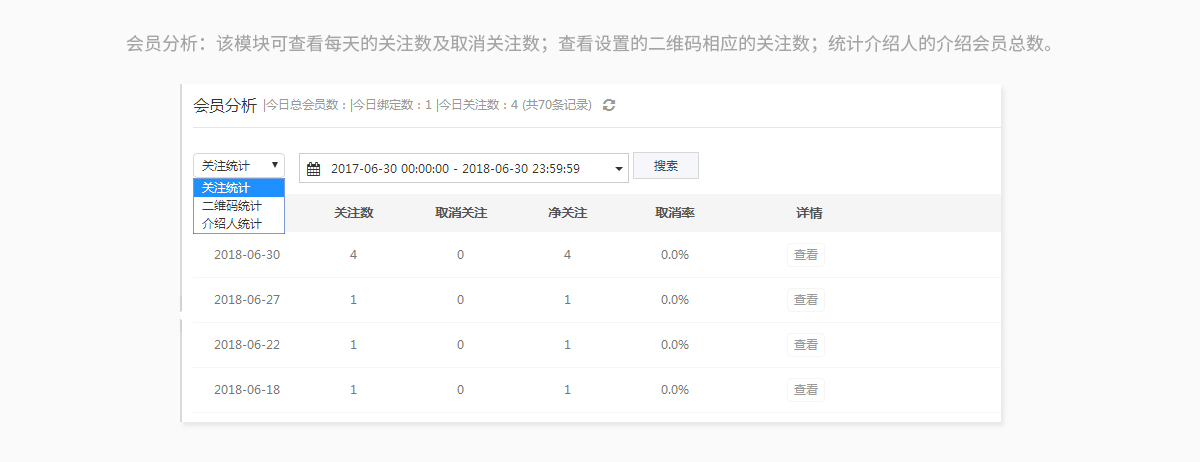Click 查看 for the 2018-06-18 row

point(806,390)
